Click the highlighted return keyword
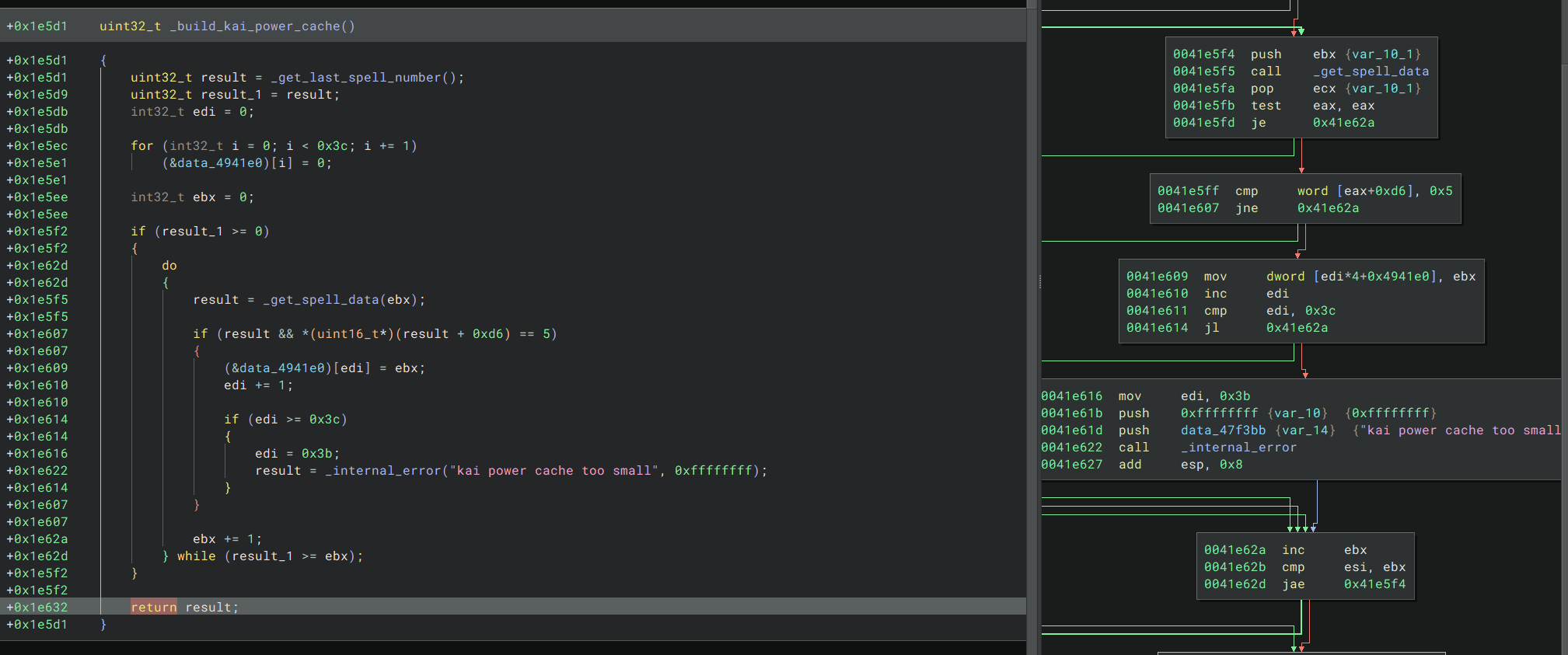This screenshot has width=1568, height=655. click(153, 608)
